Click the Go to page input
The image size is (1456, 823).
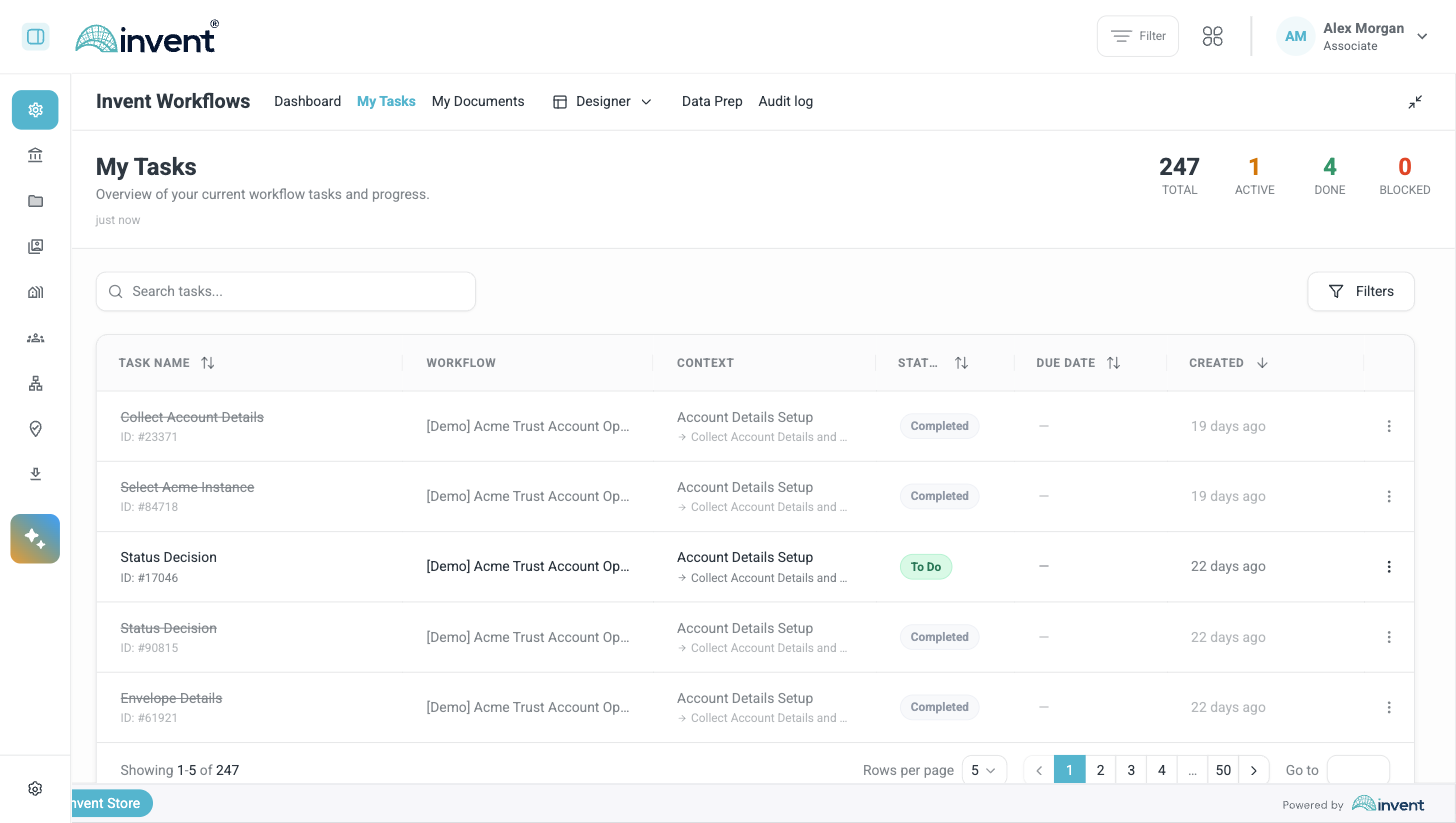click(x=1358, y=770)
